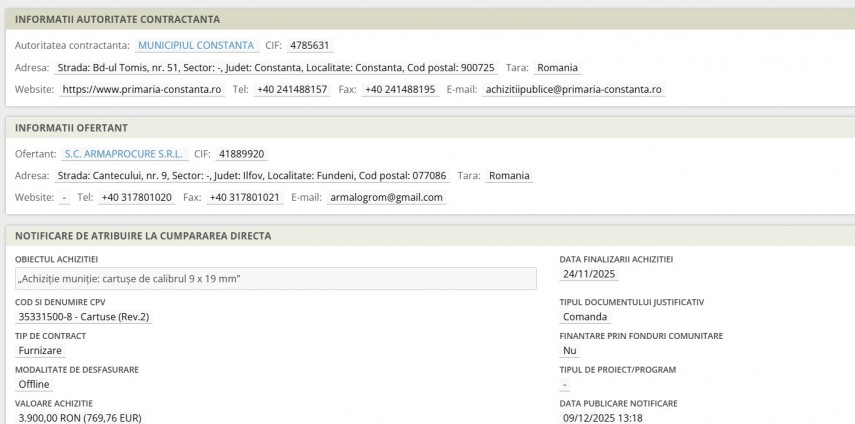This screenshot has height=424, width=855.
Task: Click the publication date 09/12/2025 13:18
Action: click(x=602, y=418)
